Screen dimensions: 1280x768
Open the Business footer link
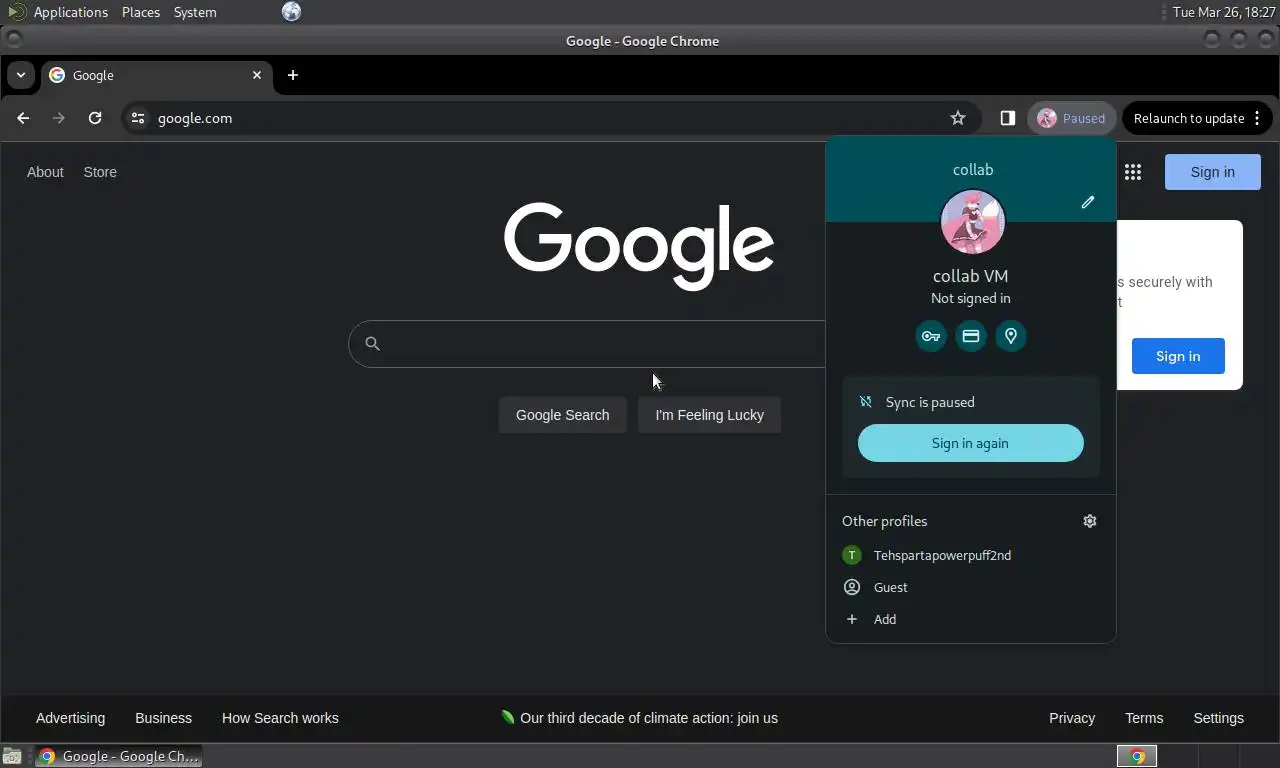[x=163, y=718]
